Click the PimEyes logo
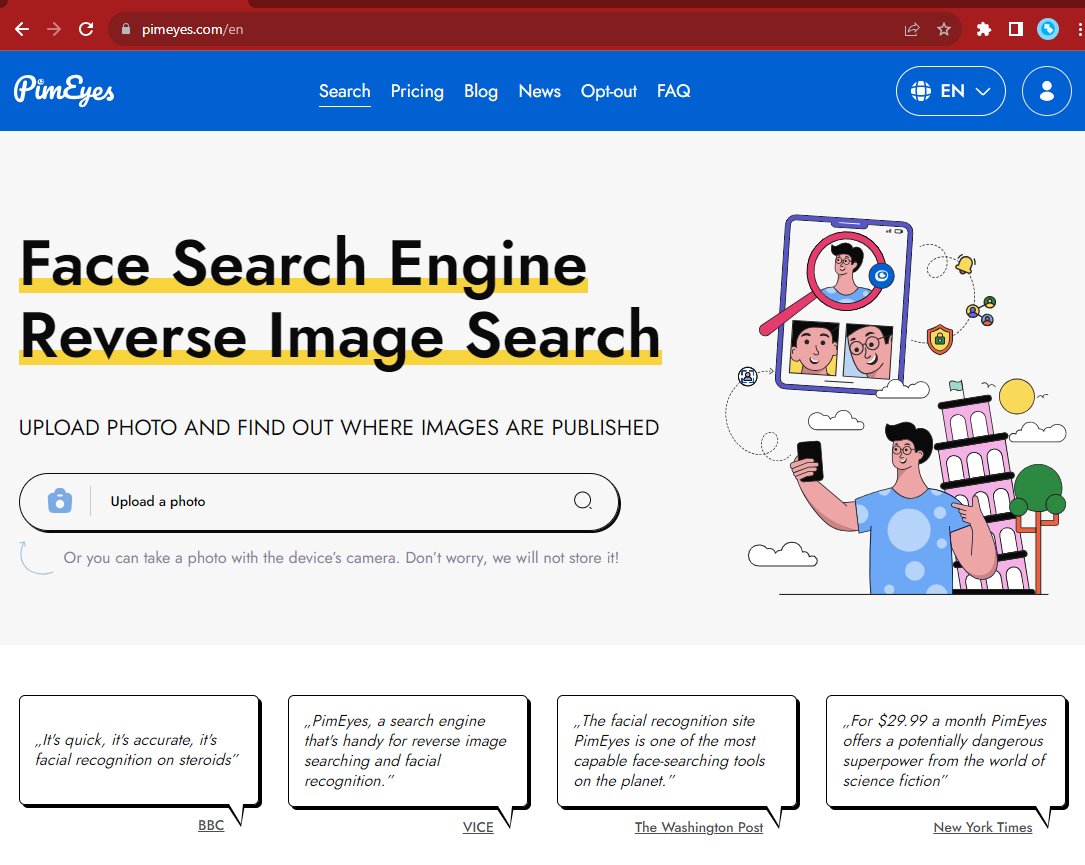The height and width of the screenshot is (865, 1085). [64, 90]
